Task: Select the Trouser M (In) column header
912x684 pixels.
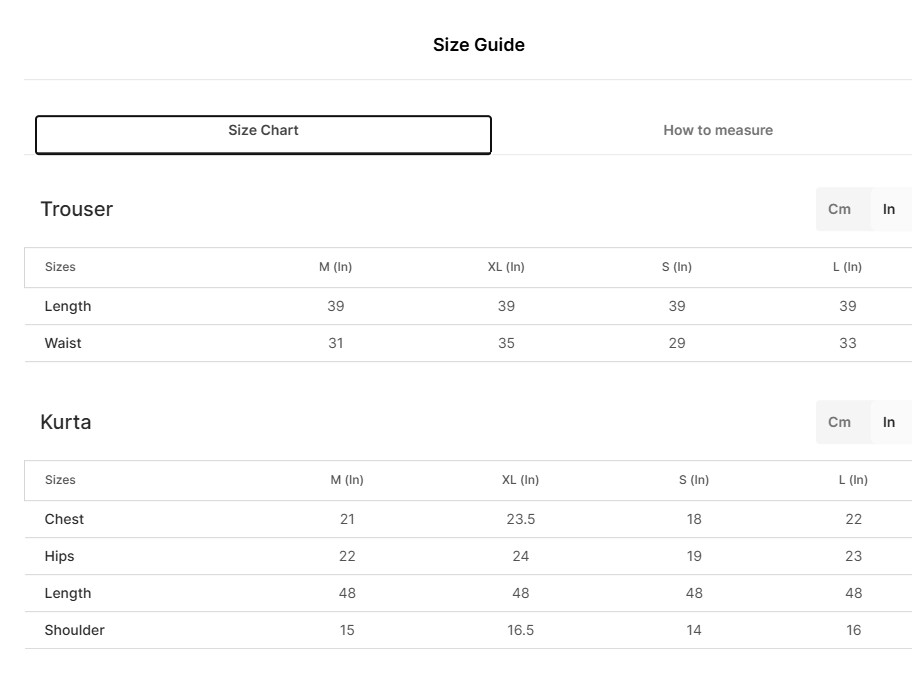Action: (336, 267)
